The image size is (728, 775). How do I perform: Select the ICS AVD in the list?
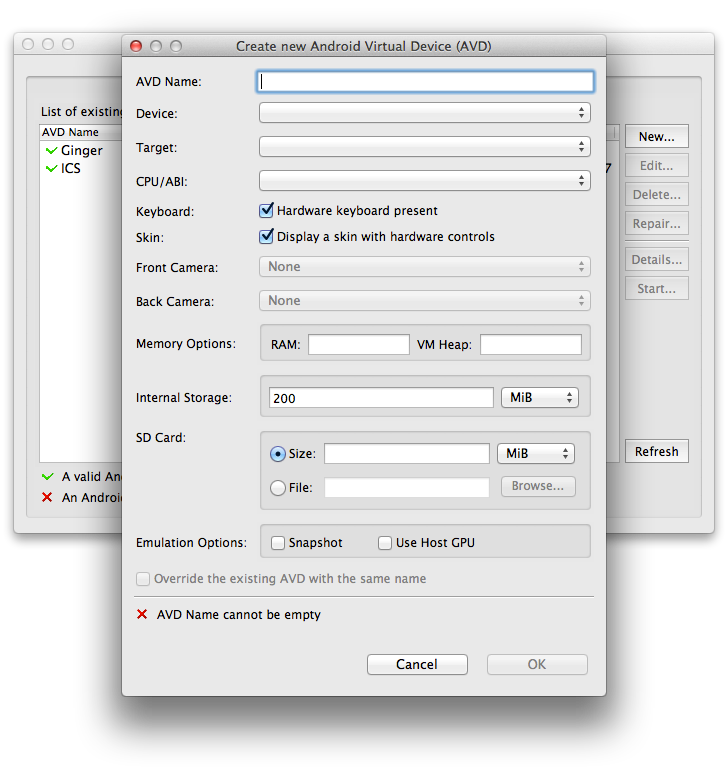point(71,169)
